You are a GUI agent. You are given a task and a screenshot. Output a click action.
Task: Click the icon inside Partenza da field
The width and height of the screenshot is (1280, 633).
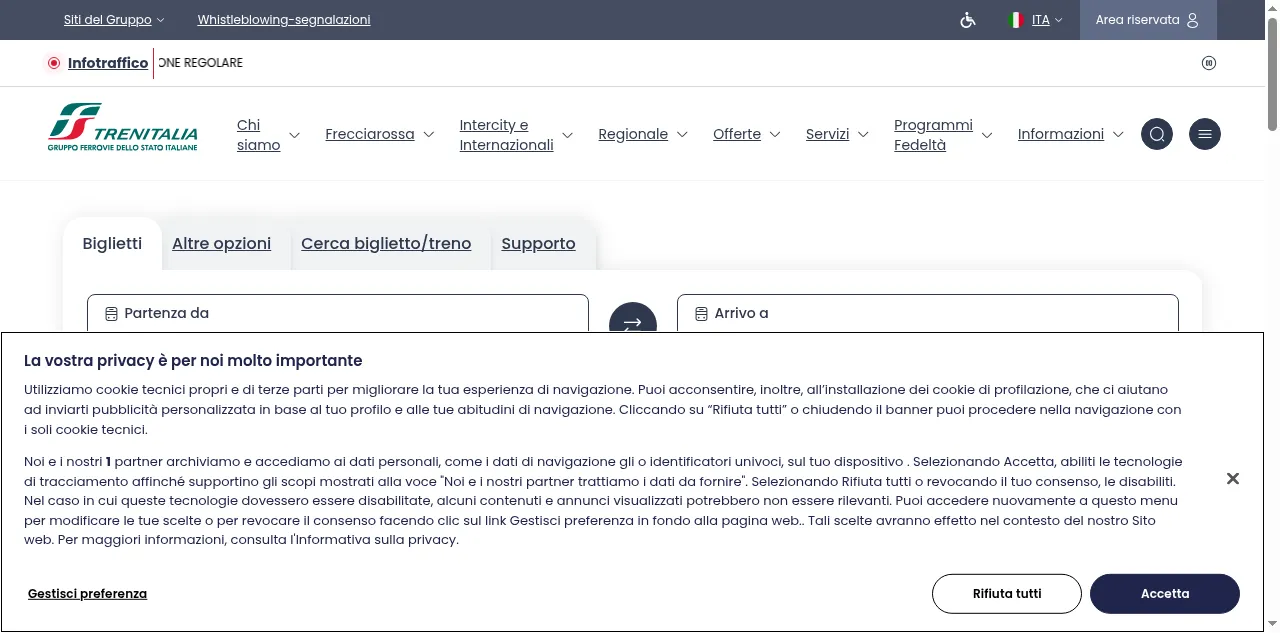click(x=112, y=313)
